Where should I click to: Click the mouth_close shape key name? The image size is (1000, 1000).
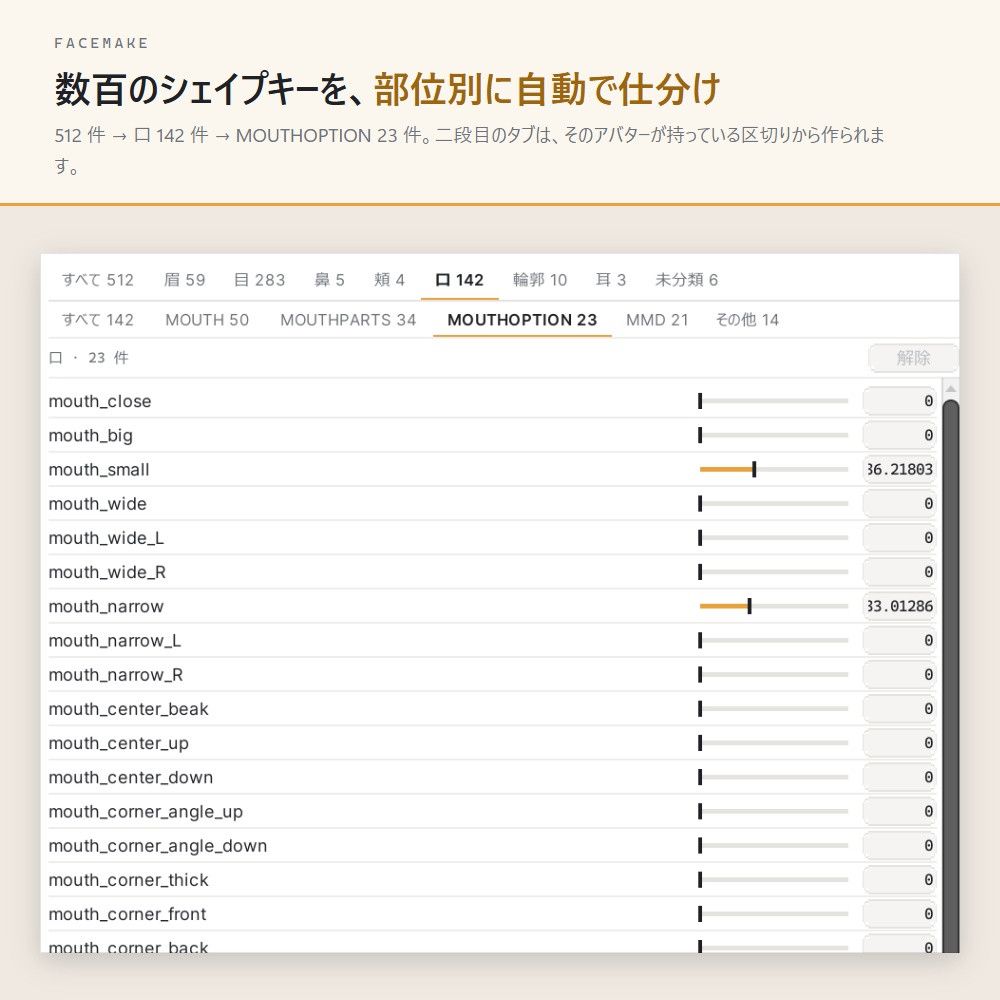(x=100, y=401)
